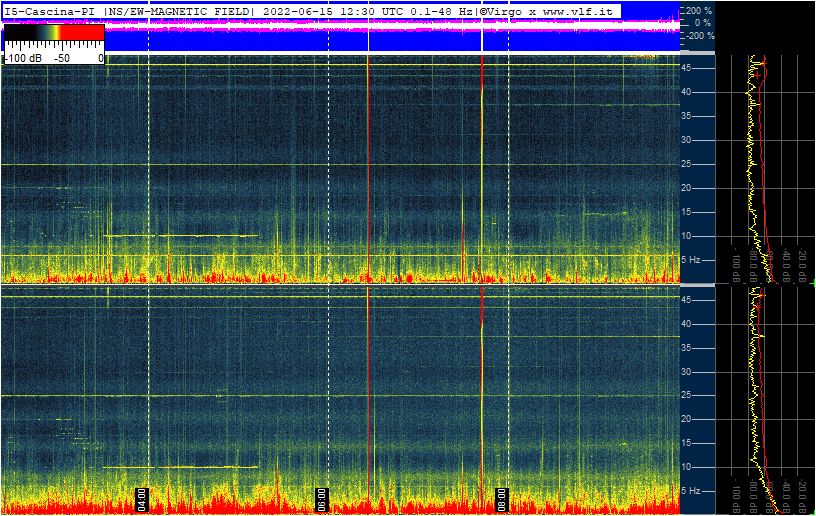The height and width of the screenshot is (516, 816).
Task: Click the www.vlf.it text in the title
Action: (577, 11)
